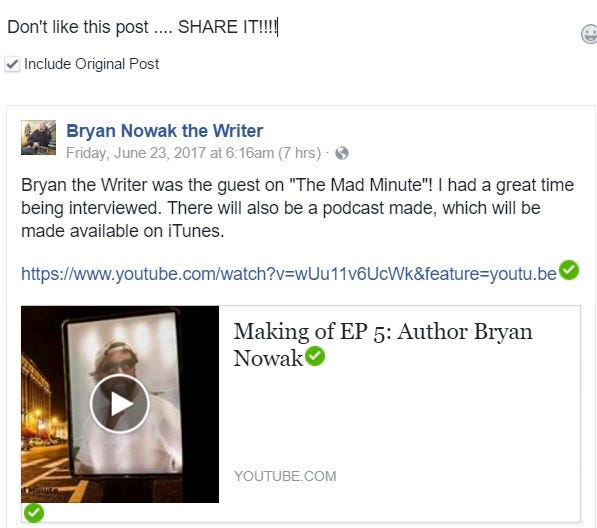This screenshot has width=597, height=528.
Task: Click green checkmark badge beside Nowak title
Action: 315,356
